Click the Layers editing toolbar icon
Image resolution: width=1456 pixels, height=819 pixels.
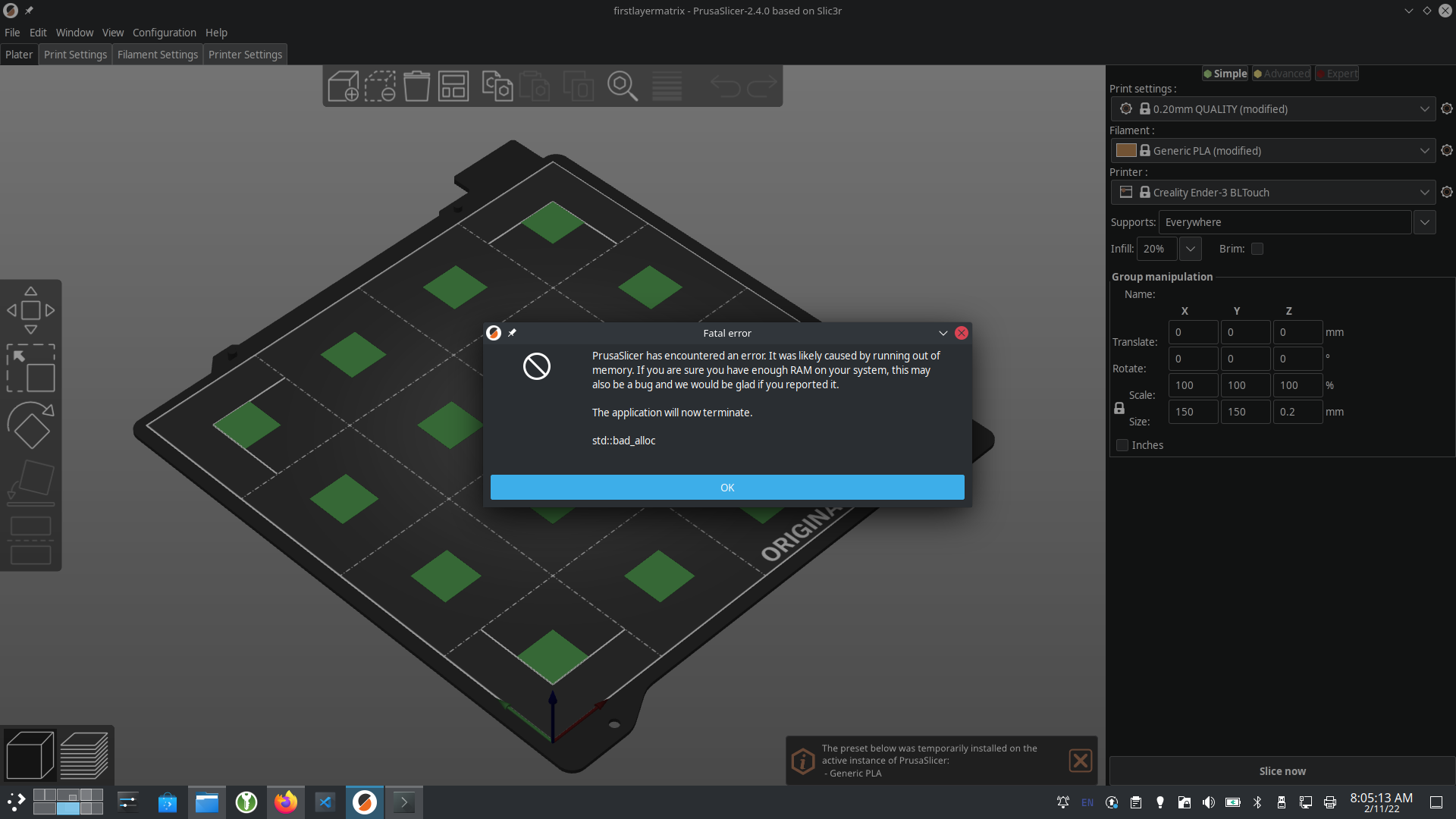pyautogui.click(x=667, y=86)
